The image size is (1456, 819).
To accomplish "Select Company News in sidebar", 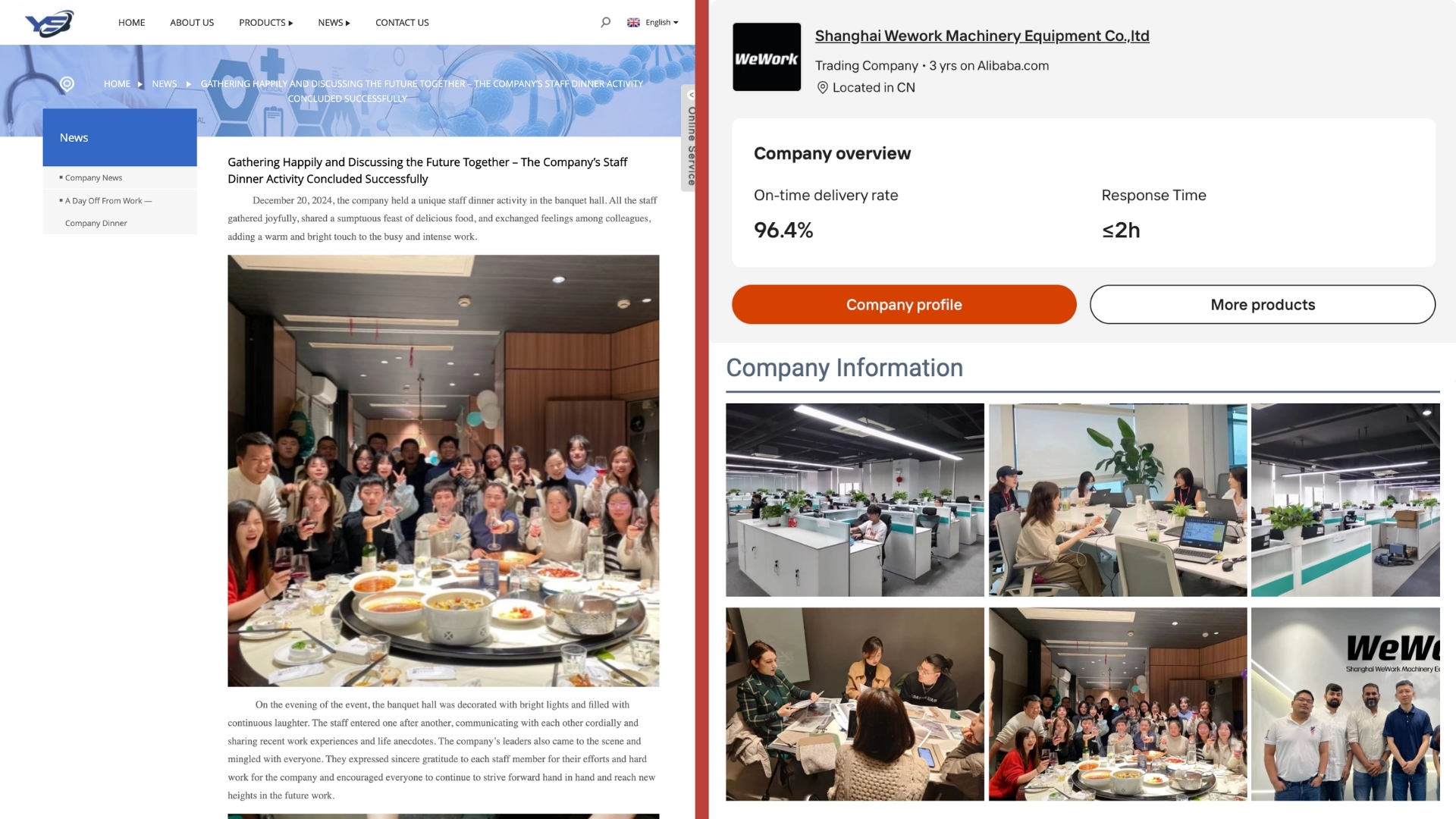I will tap(93, 177).
